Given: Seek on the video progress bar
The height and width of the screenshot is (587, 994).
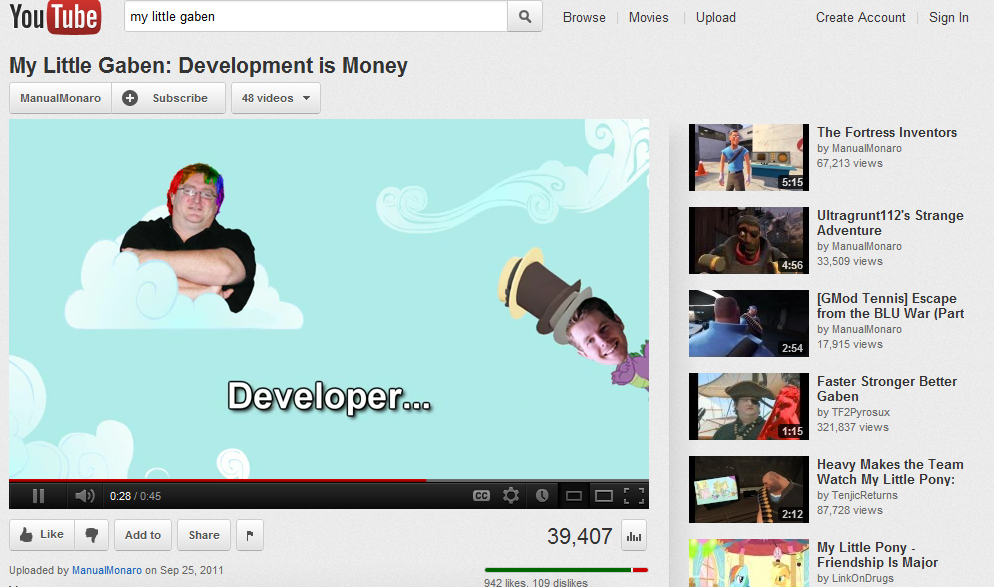Looking at the screenshot, I should 328,481.
